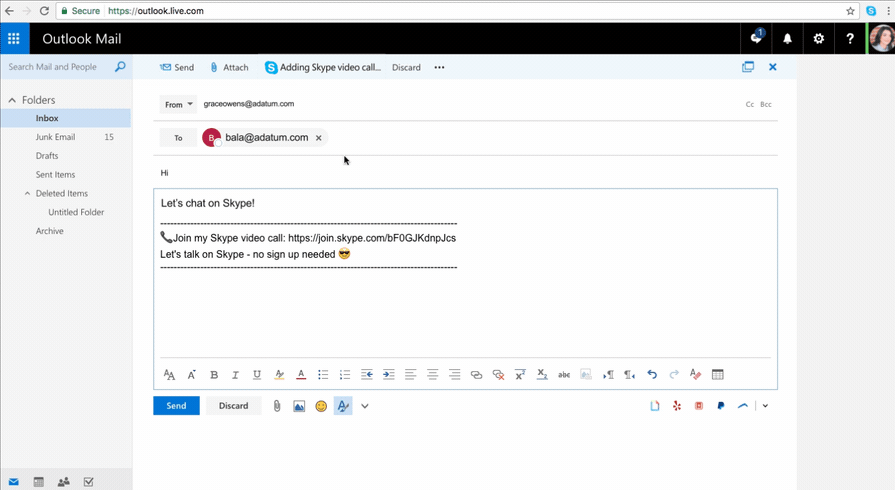Open the help question mark

[850, 38]
